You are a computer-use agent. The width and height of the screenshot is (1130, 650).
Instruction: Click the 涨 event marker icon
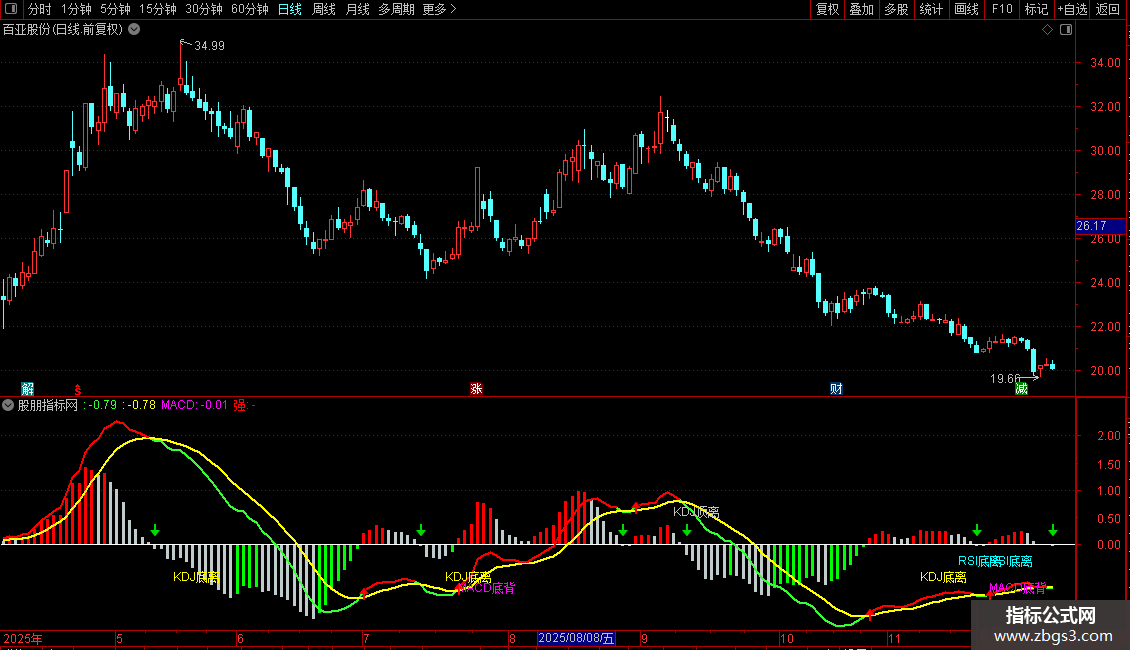click(x=476, y=388)
